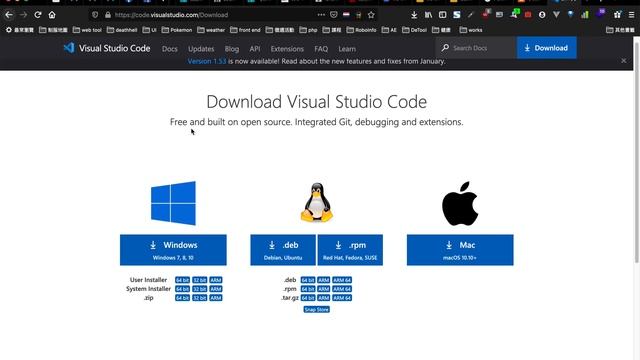This screenshot has height=360, width=640.
Task: Open the Learn navigation item
Action: [347, 49]
